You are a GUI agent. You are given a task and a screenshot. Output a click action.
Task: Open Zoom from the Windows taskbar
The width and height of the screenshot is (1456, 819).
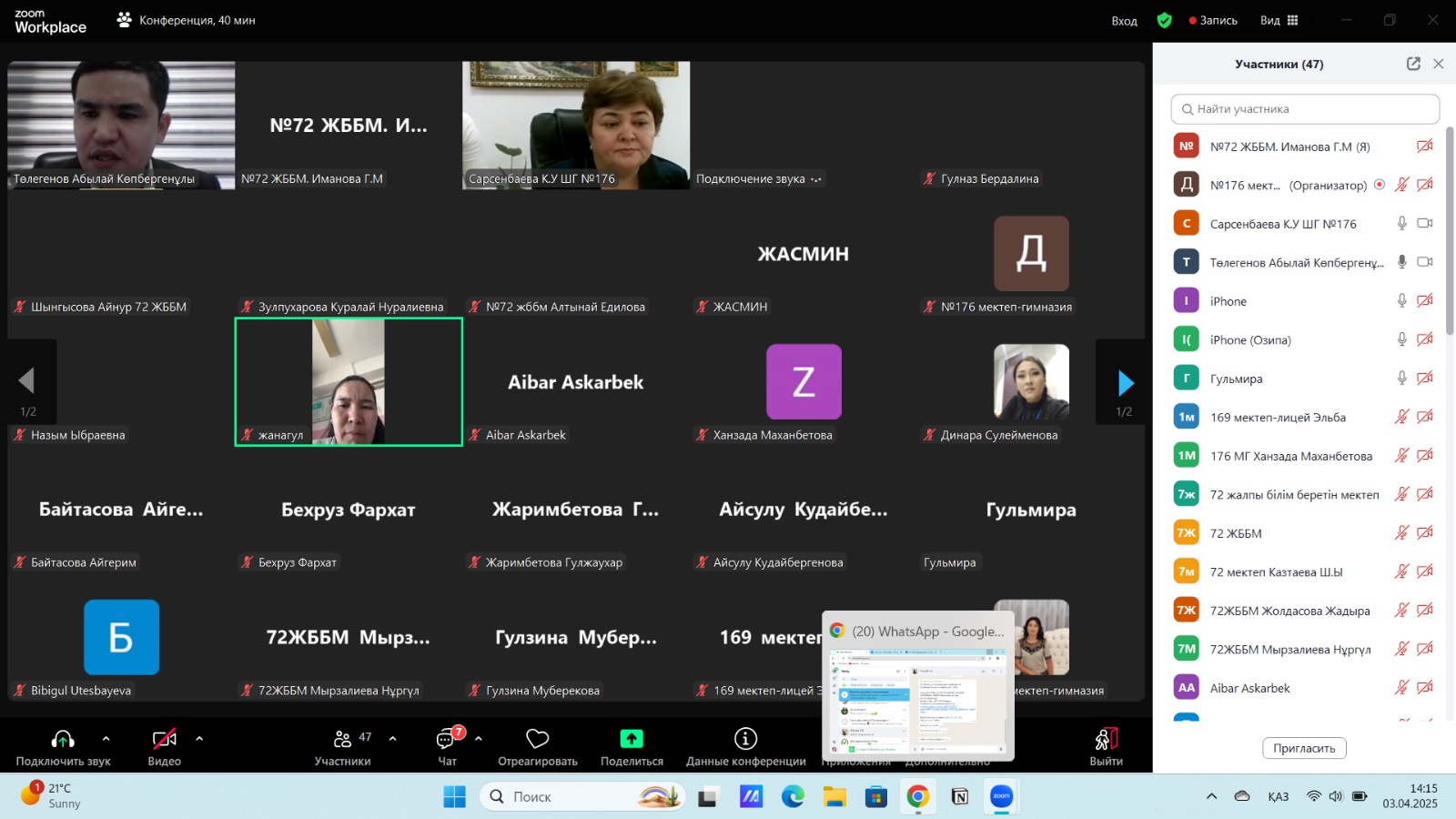[x=1001, y=796]
